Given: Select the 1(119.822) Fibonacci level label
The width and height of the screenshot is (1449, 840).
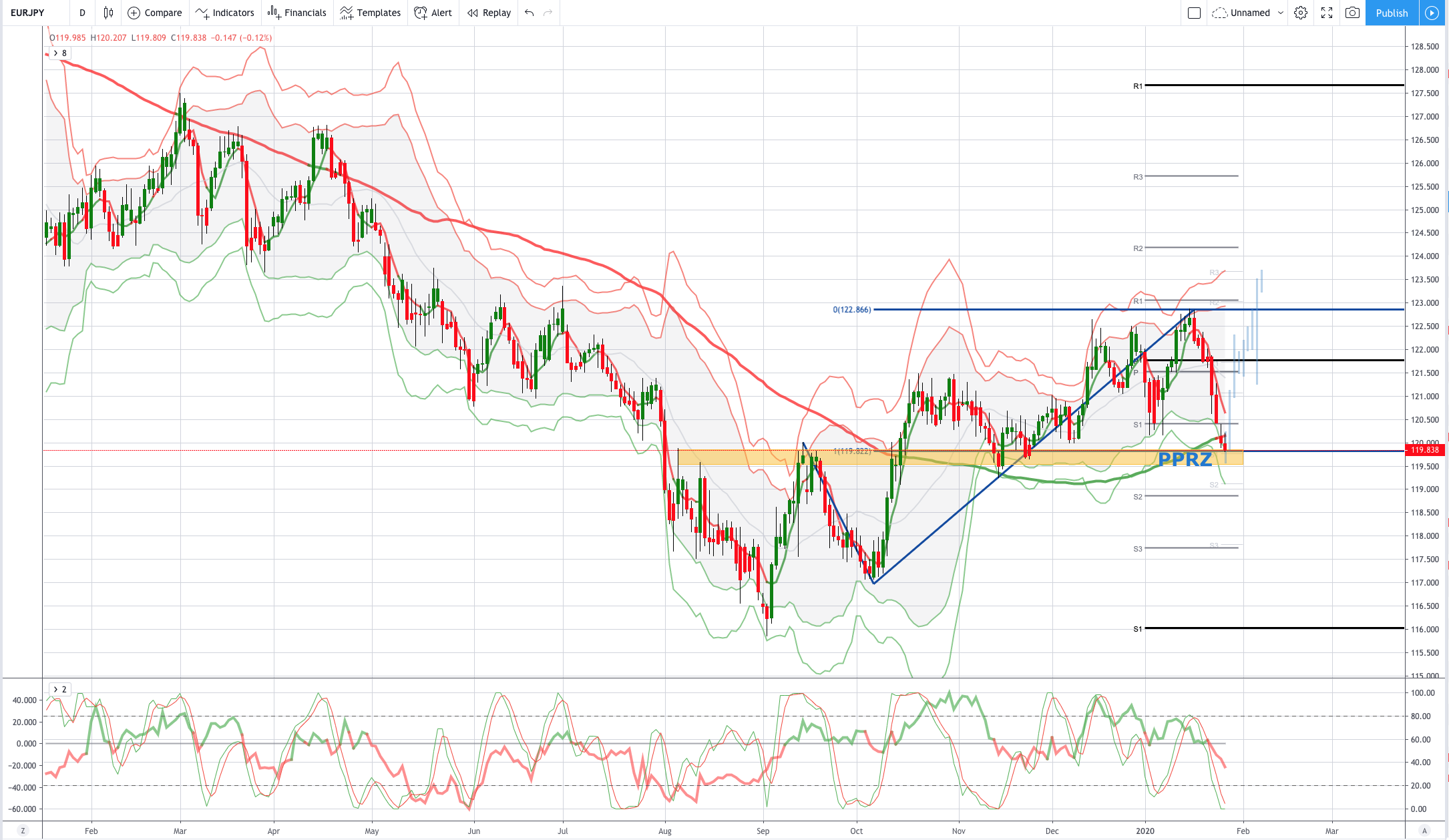Looking at the screenshot, I should [852, 451].
